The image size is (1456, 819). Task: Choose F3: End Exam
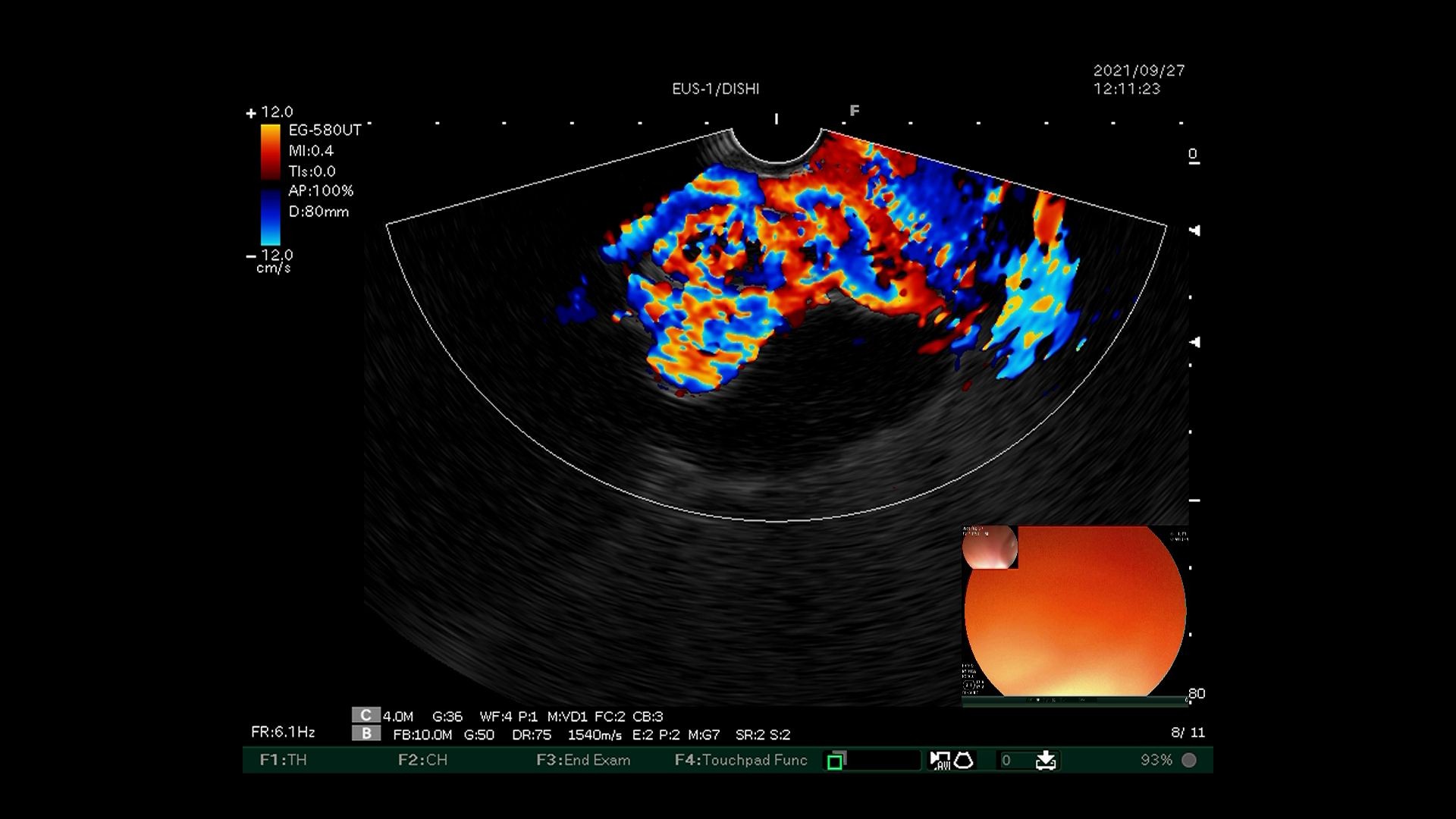(x=583, y=760)
